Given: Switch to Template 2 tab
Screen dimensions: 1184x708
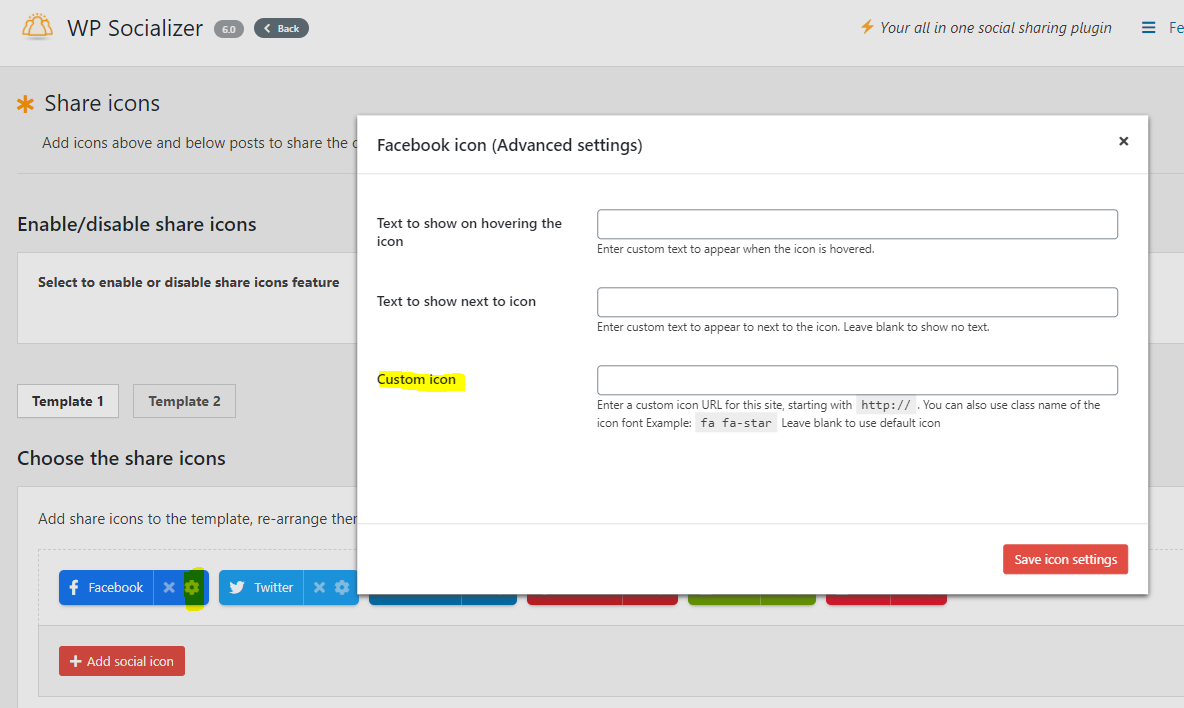Looking at the screenshot, I should (x=184, y=401).
